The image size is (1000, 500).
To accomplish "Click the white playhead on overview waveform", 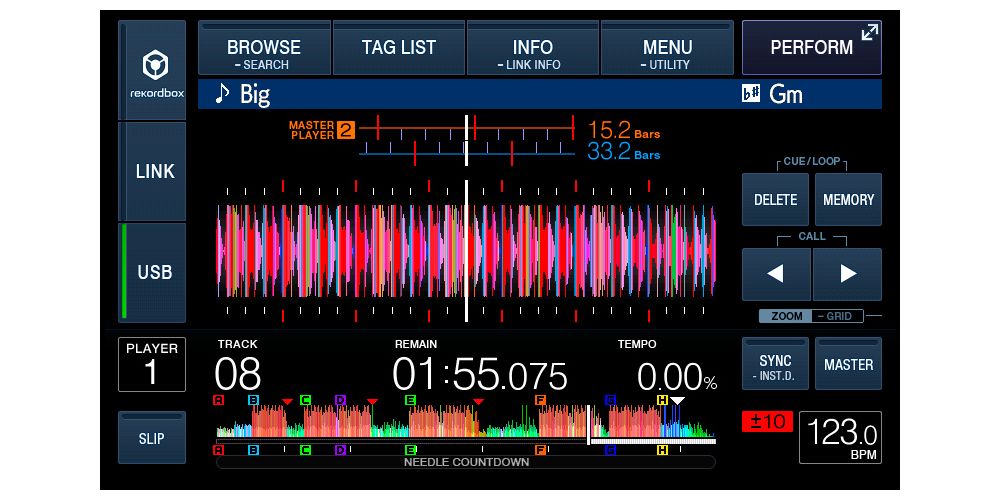I will pos(588,425).
